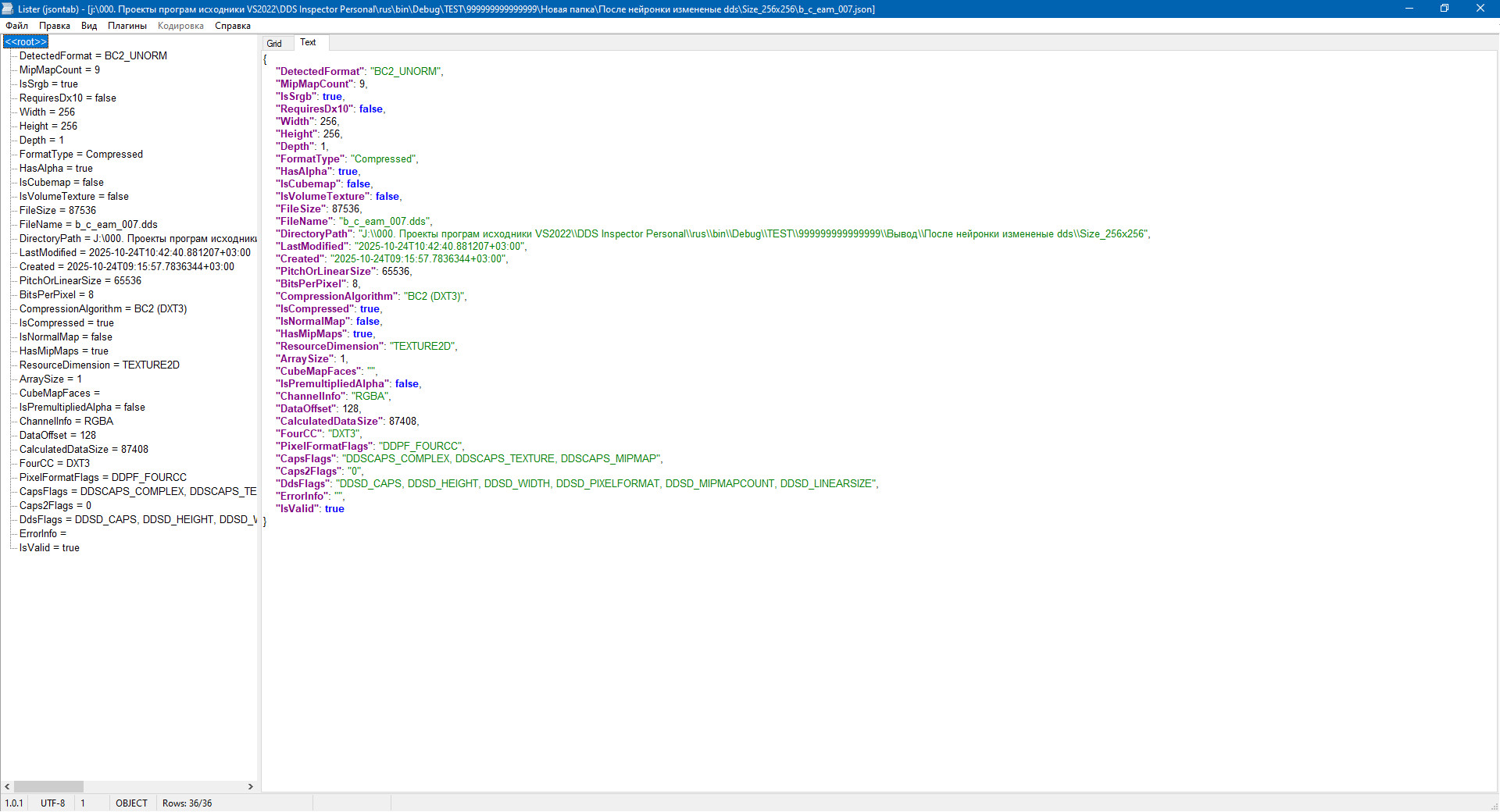
Task: Select the CompressionAlgorithm tree item
Action: pos(103,309)
